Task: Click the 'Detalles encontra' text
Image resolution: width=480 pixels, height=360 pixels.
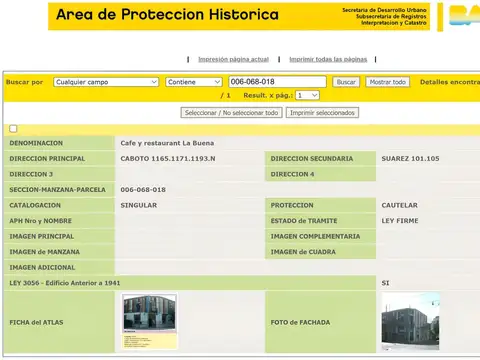Action: click(x=450, y=82)
